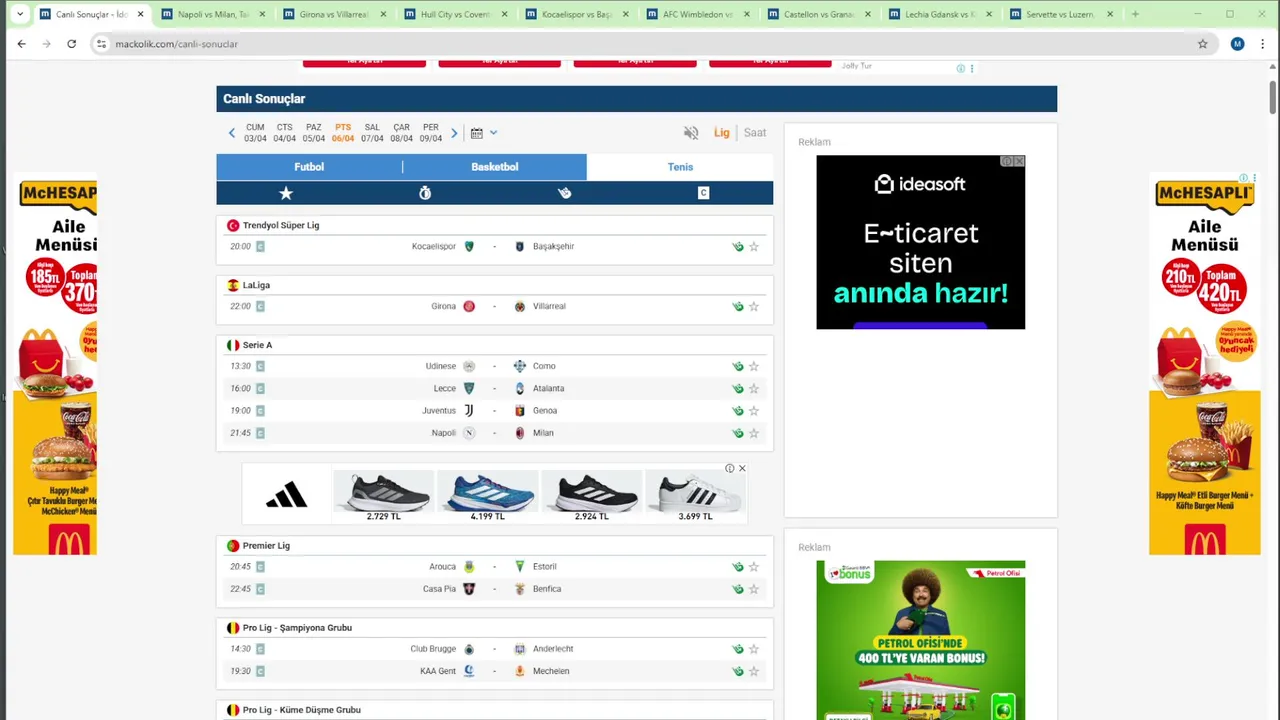Click Anderlecht team name
Screen dimensions: 1280x720
(x=553, y=649)
